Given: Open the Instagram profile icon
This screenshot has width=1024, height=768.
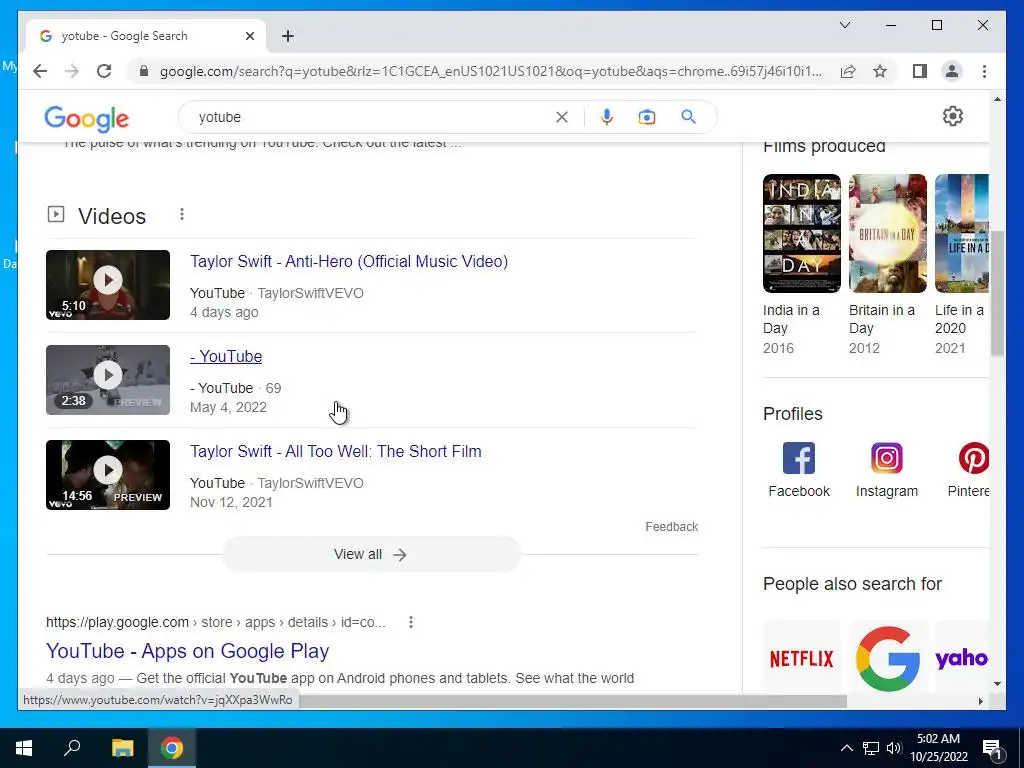Looking at the screenshot, I should (x=887, y=458).
